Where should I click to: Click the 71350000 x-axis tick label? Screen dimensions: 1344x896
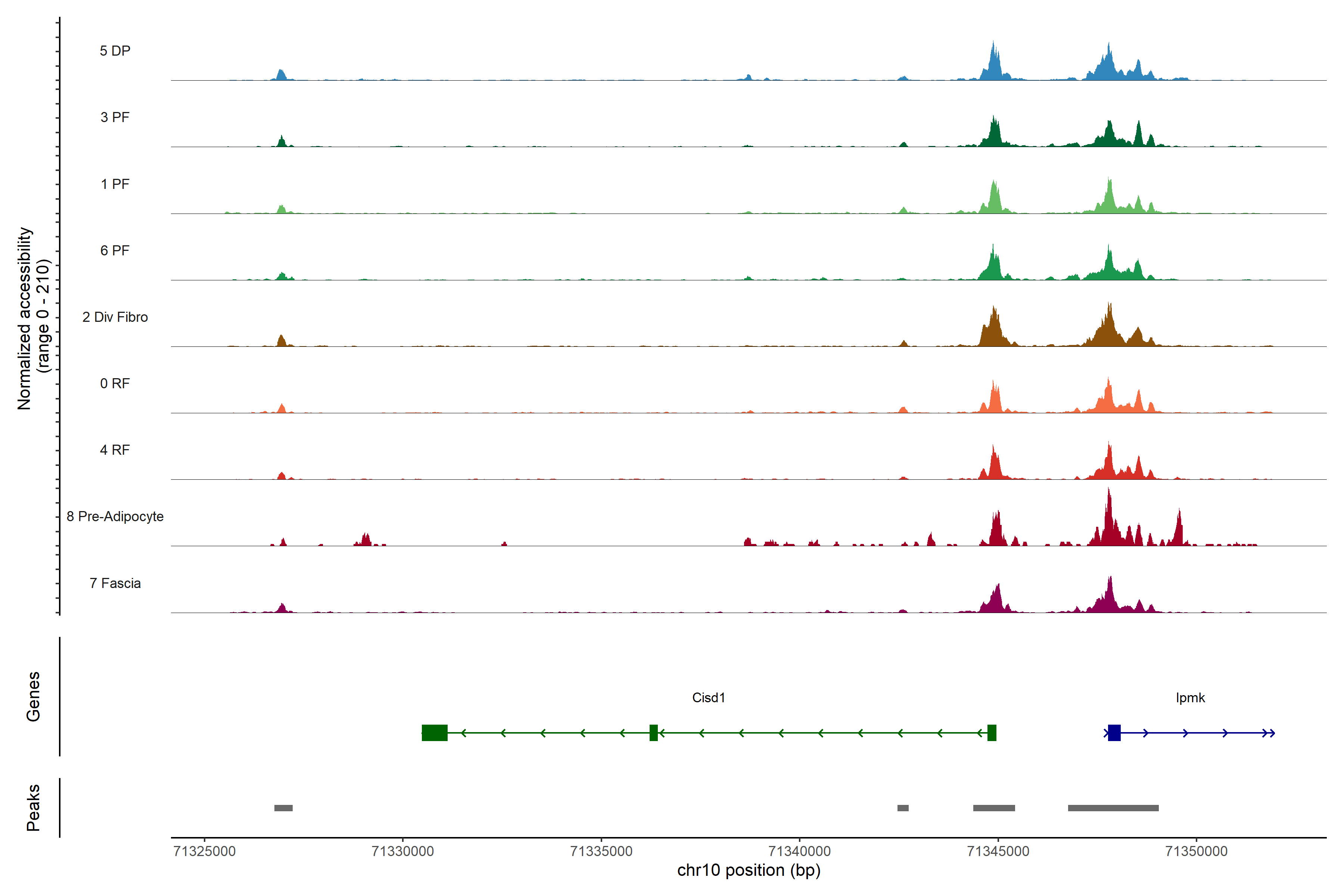(1196, 852)
